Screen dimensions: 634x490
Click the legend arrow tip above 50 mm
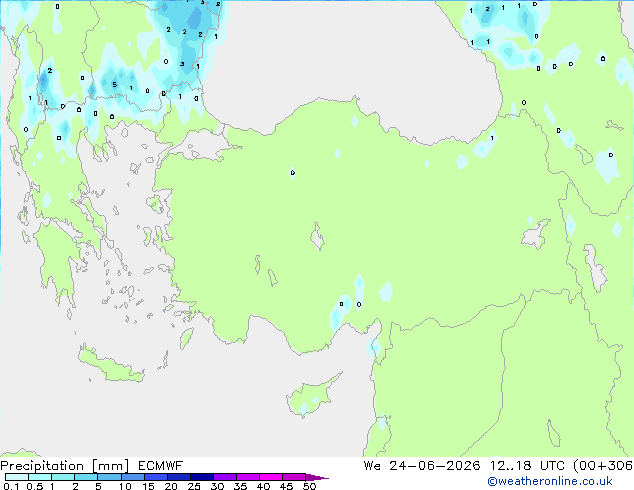pyautogui.click(x=317, y=477)
